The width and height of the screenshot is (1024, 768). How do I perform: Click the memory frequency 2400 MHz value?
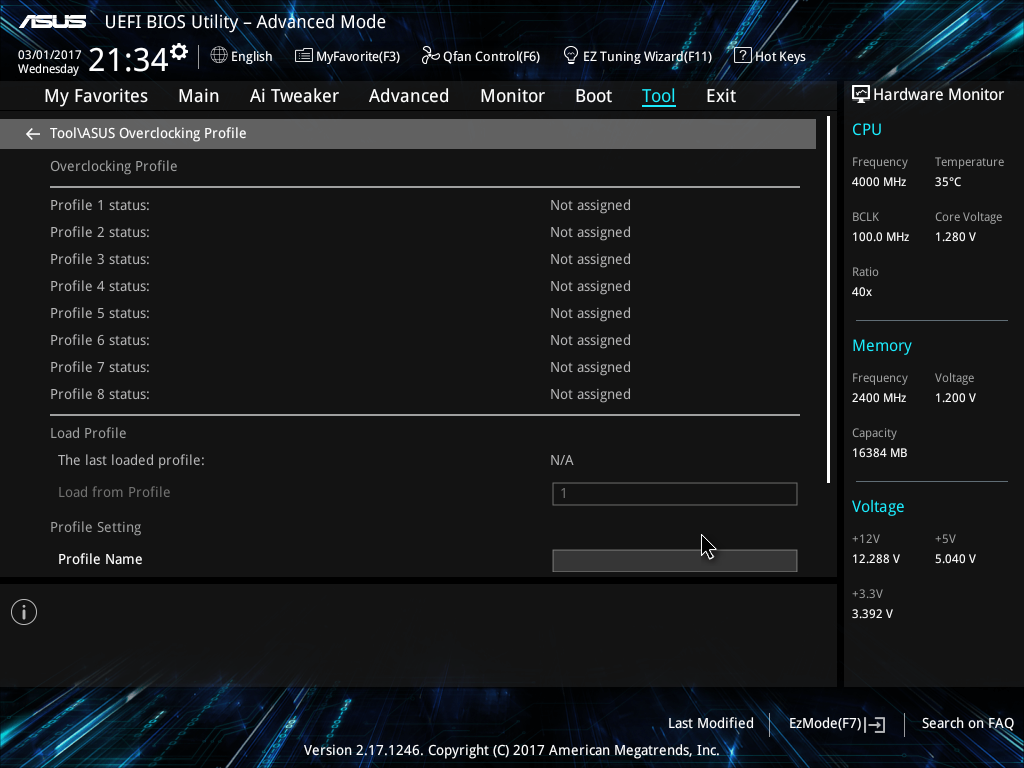pos(879,398)
